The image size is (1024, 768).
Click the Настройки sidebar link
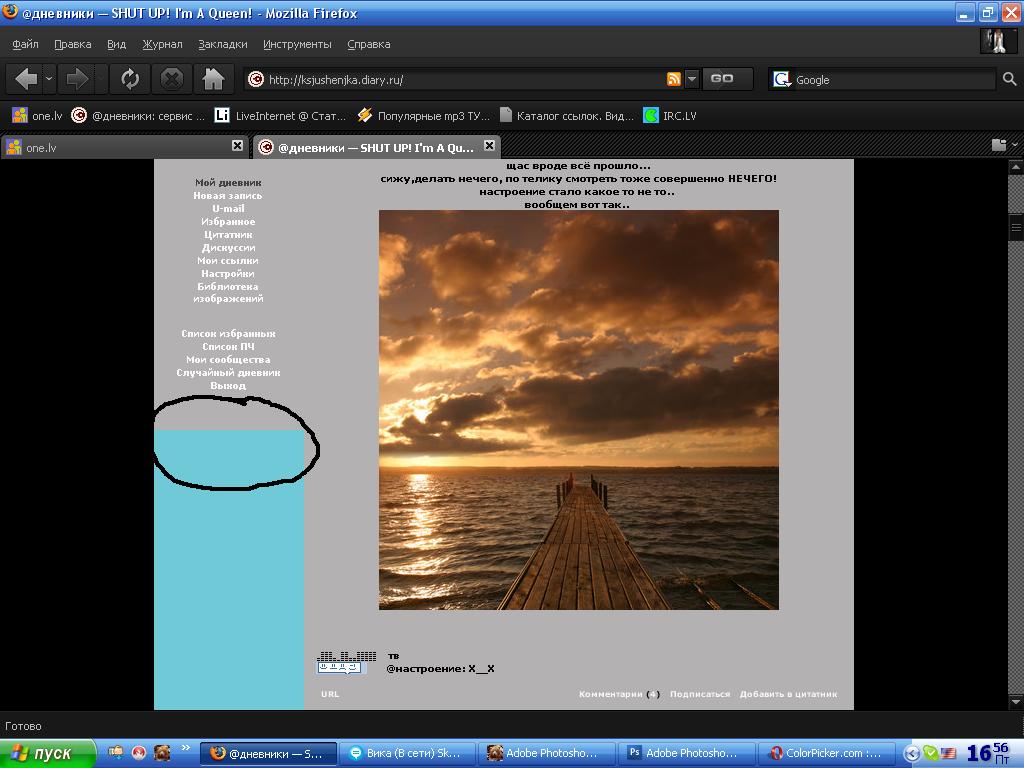coord(227,274)
